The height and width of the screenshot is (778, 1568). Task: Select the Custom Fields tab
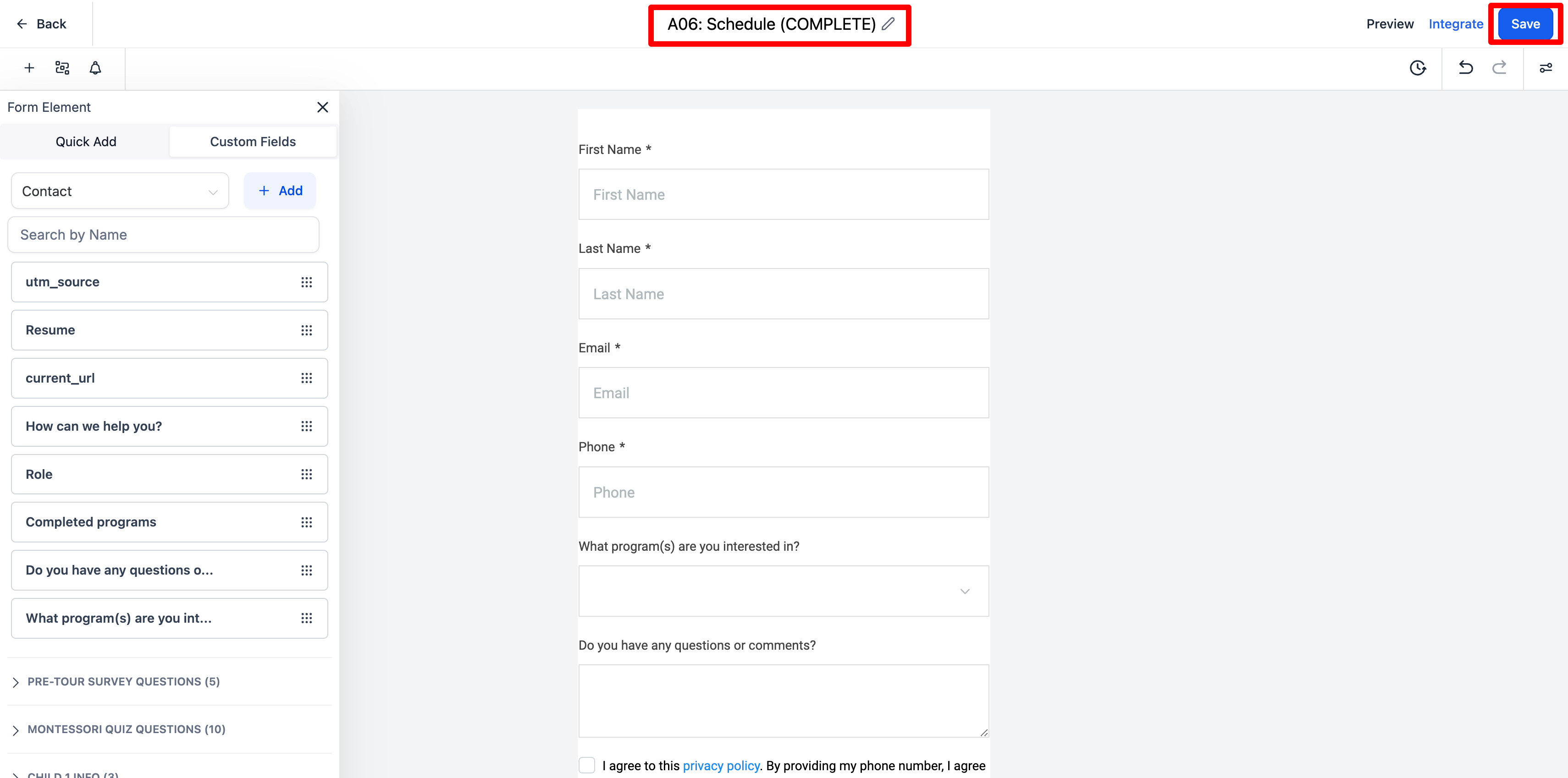coord(253,142)
